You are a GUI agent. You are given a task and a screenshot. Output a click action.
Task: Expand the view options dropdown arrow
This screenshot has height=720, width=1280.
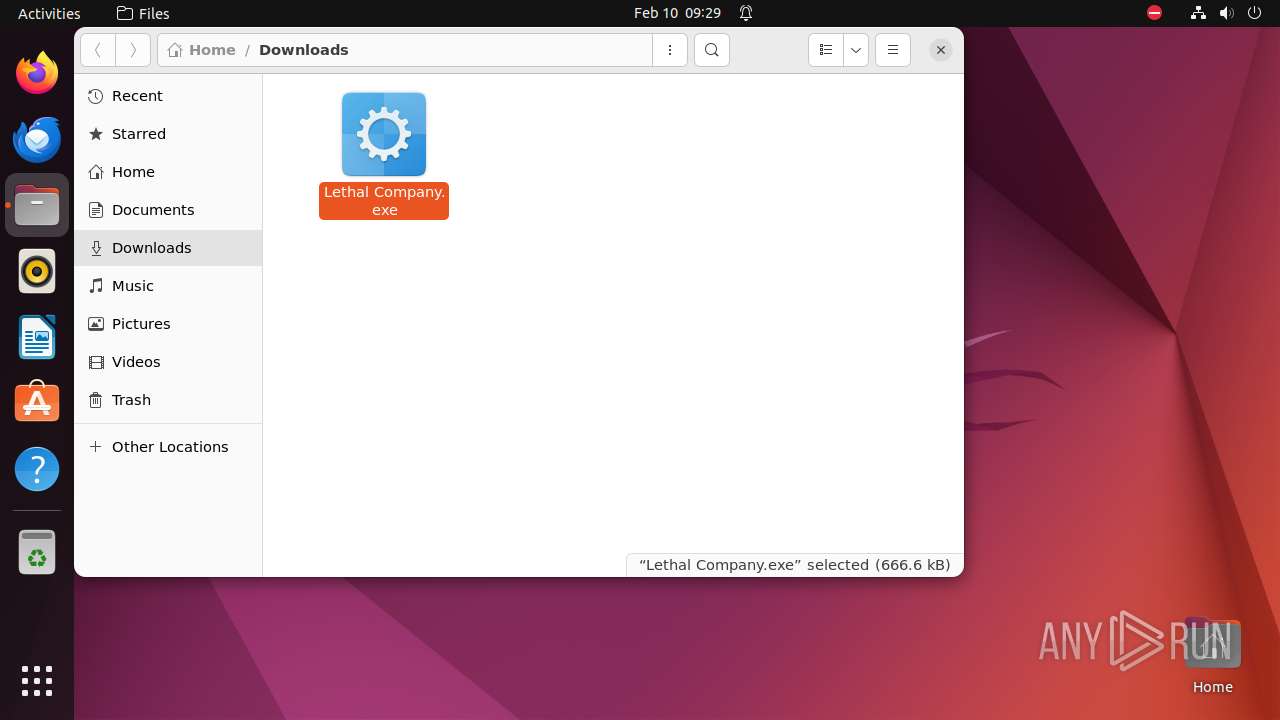click(x=856, y=50)
